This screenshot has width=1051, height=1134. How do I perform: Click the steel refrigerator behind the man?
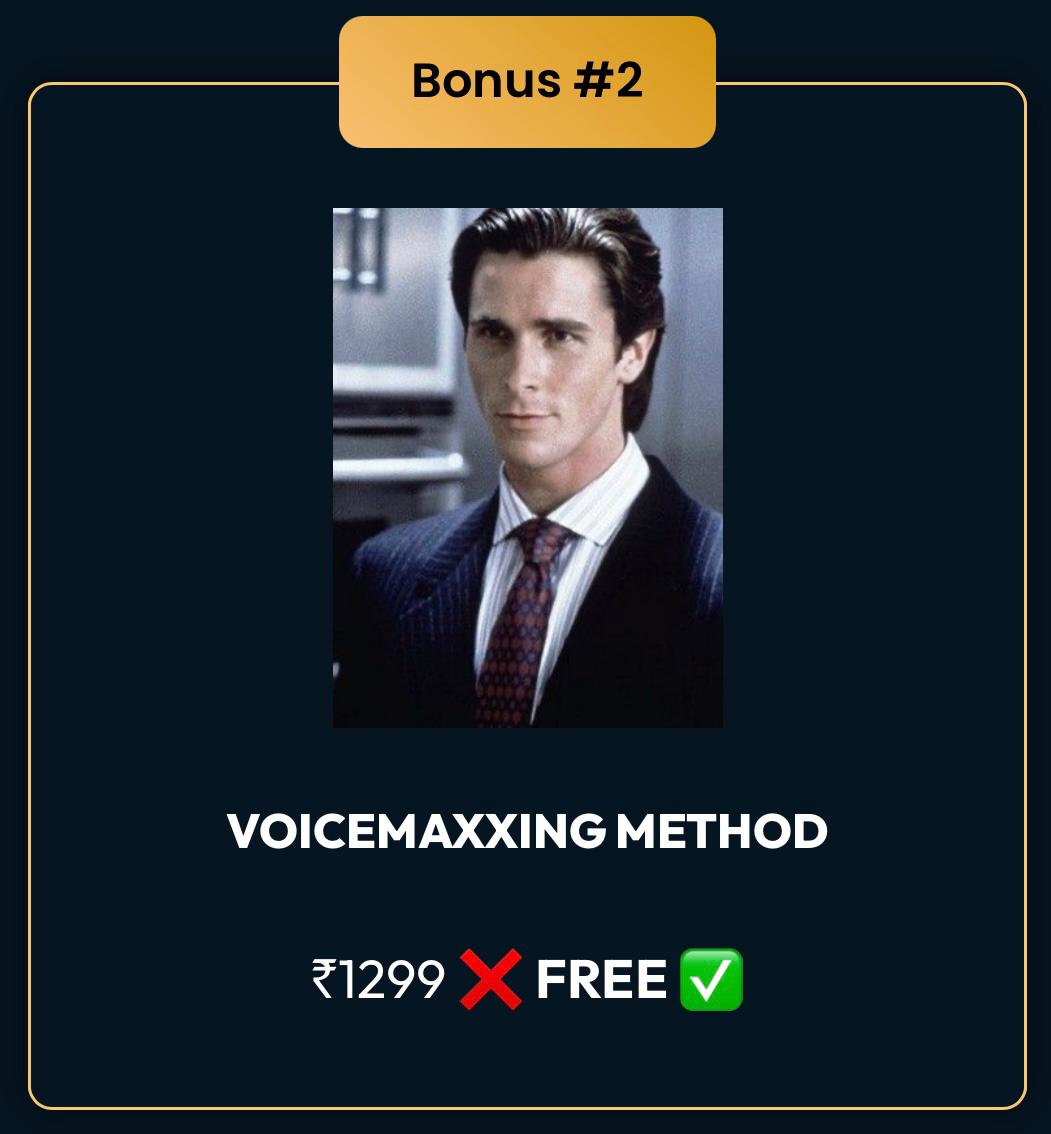[394, 362]
